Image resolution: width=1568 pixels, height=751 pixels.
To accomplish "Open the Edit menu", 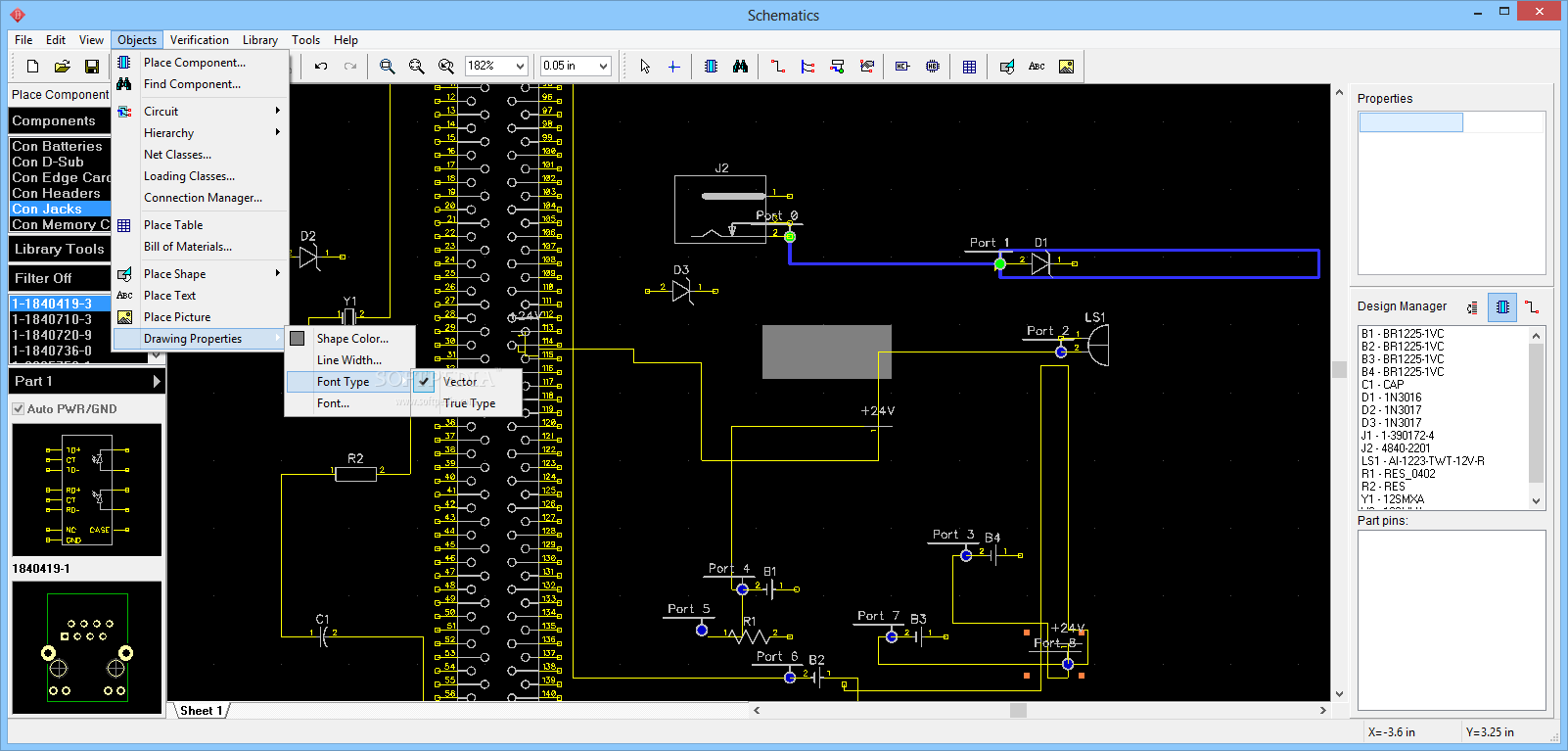I will coord(56,40).
